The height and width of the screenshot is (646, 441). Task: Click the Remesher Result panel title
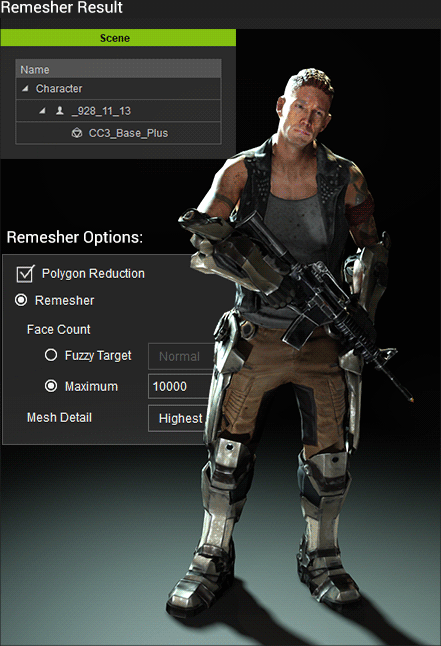61,7
